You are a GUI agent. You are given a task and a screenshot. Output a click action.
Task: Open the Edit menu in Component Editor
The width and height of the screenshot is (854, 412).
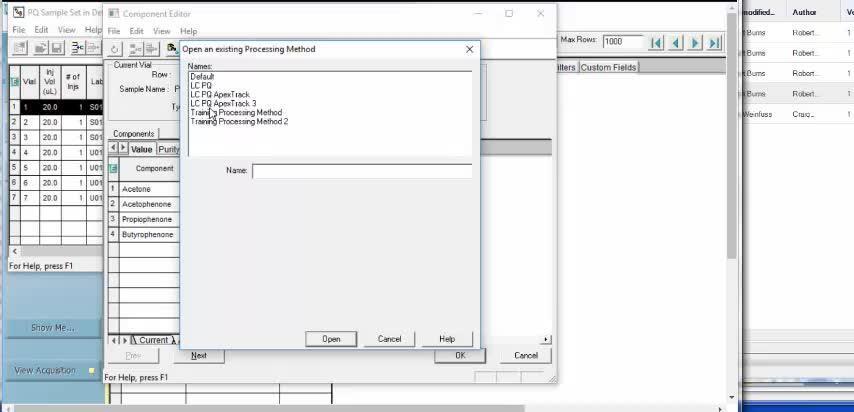(x=136, y=31)
